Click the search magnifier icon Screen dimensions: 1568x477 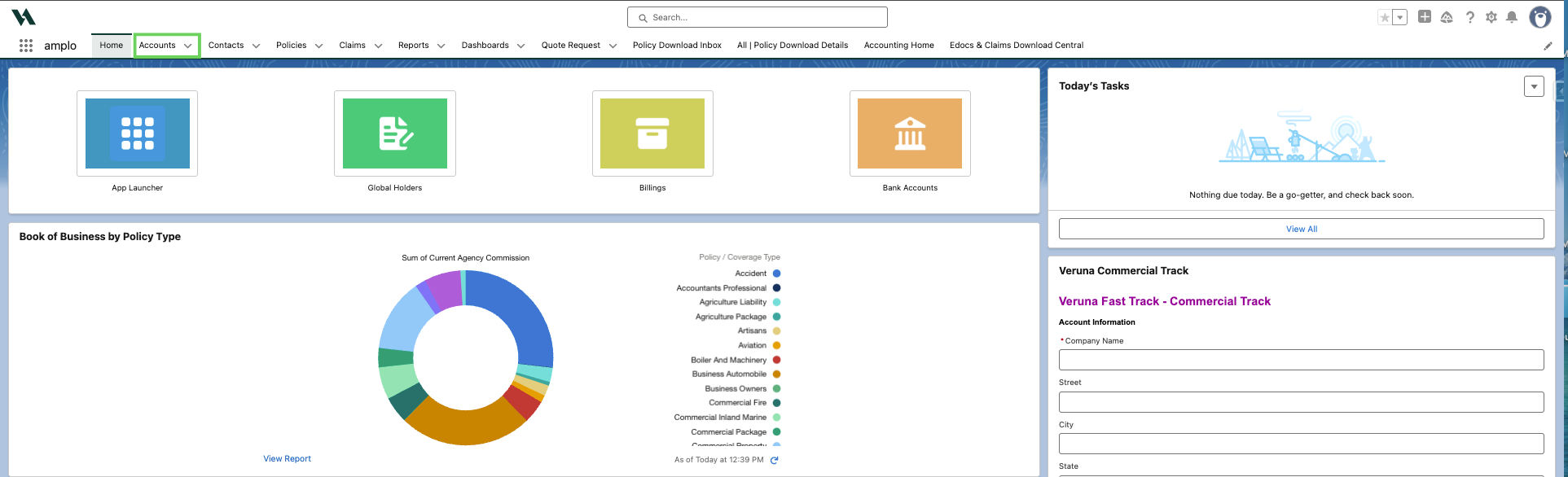(x=643, y=17)
